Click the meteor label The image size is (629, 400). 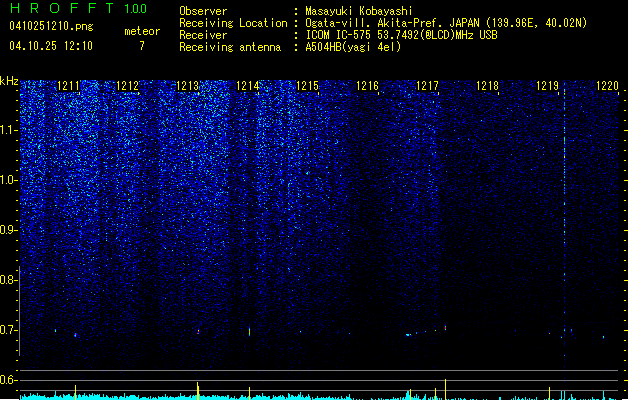pyautogui.click(x=142, y=31)
